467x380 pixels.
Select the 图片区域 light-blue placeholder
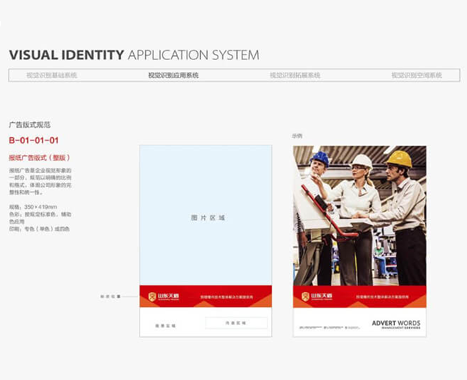click(206, 215)
